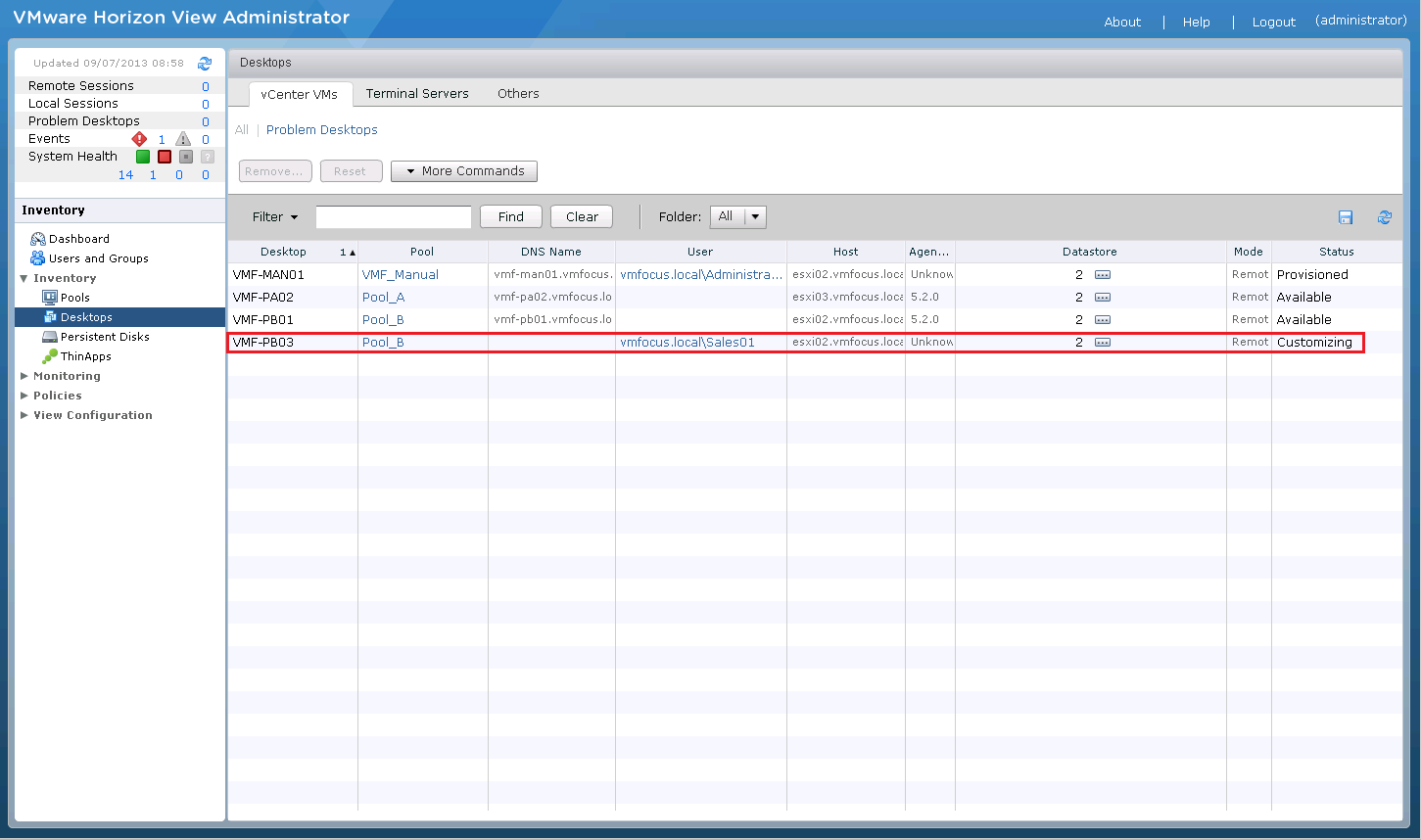Viewport: 1421px width, 840px height.
Task: Open datastore details icon for VMF-MAN01 row
Action: point(1103,275)
